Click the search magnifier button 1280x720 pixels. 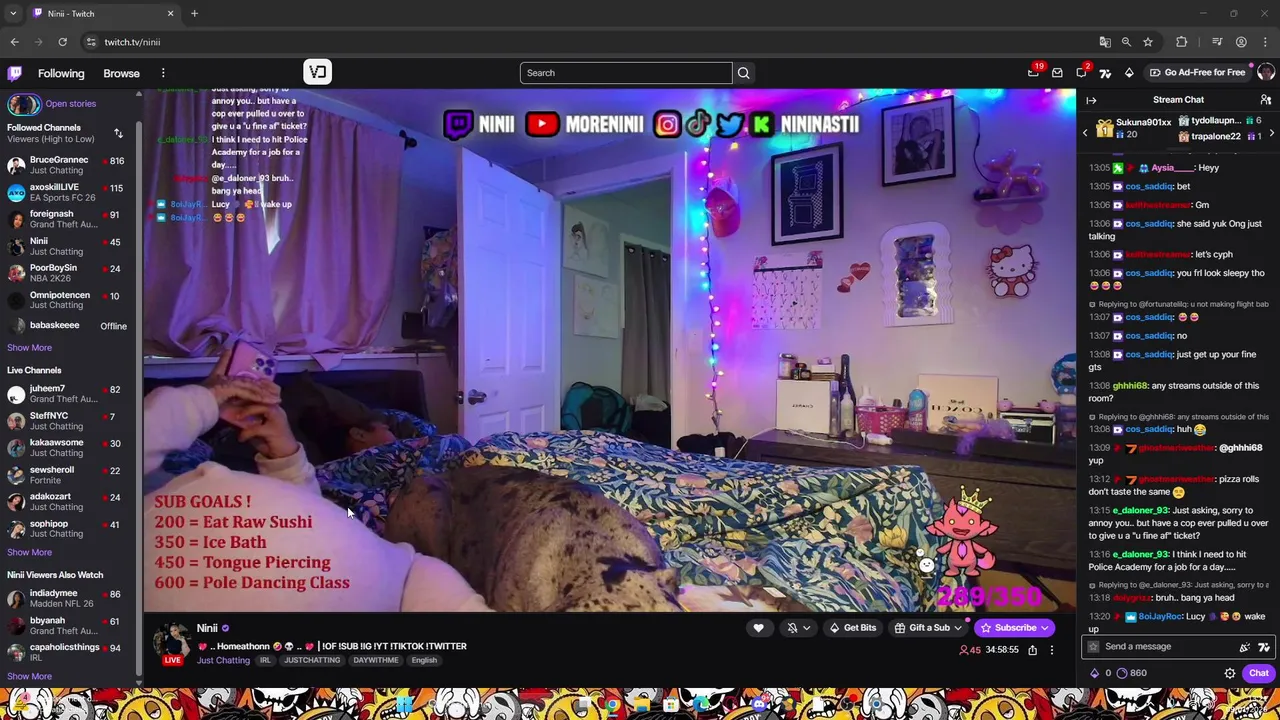[x=743, y=73]
